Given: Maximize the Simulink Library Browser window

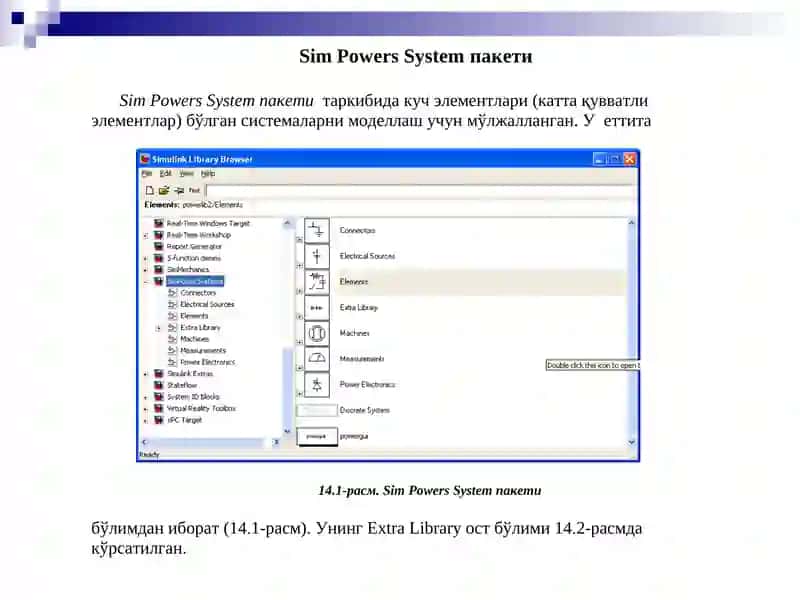Looking at the screenshot, I should click(614, 159).
